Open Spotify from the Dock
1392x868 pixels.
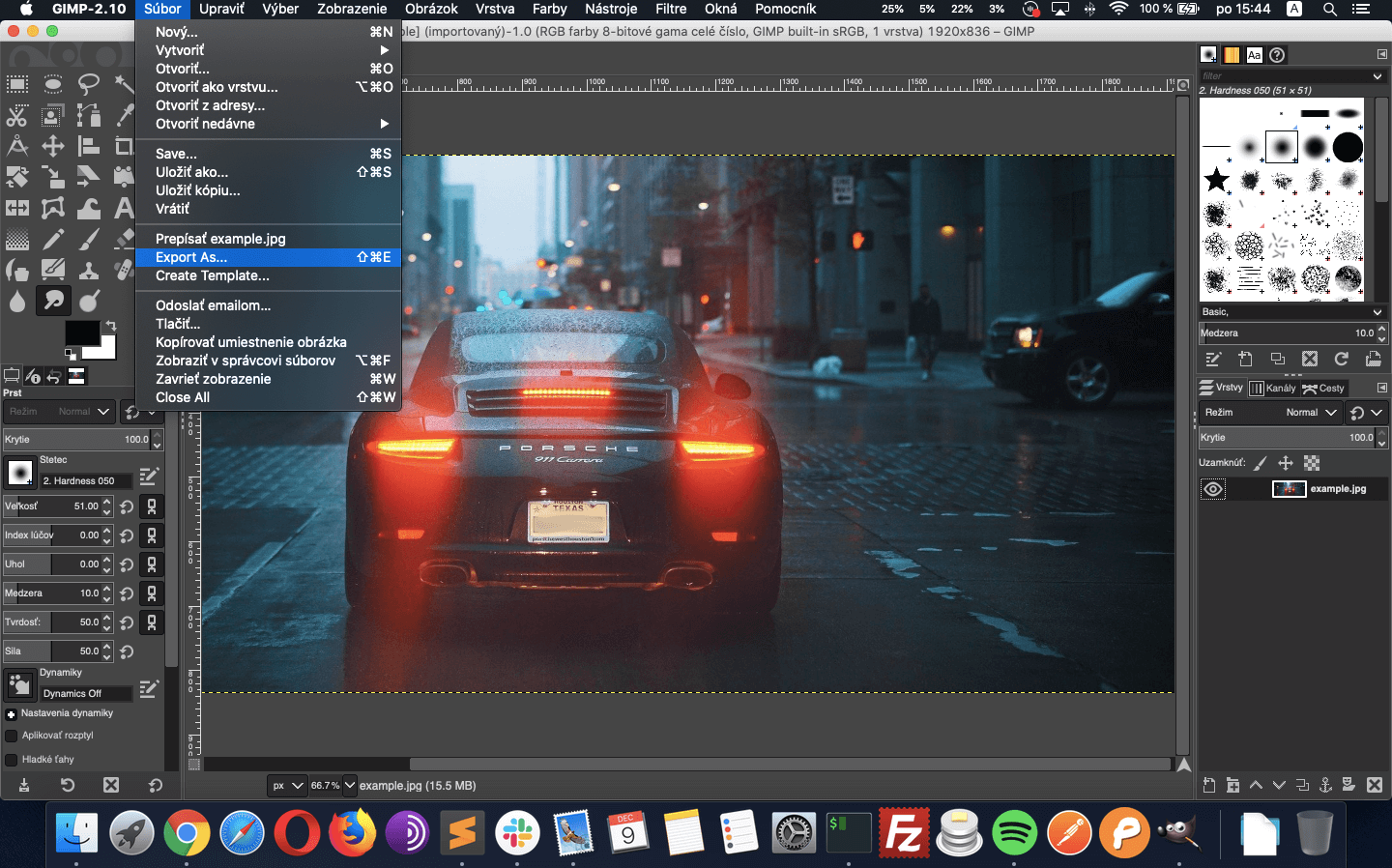pos(1014,832)
